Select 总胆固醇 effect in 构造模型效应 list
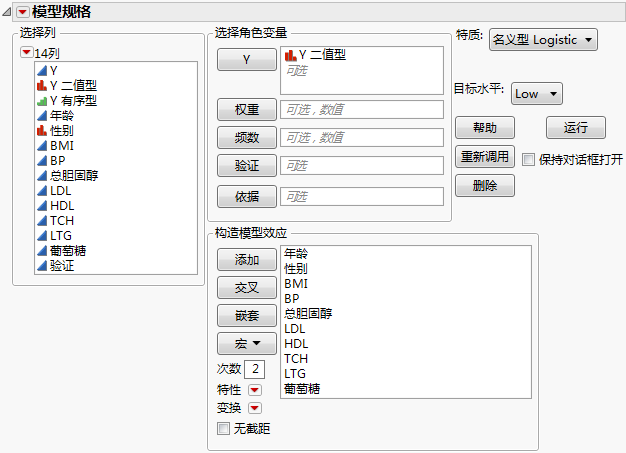This screenshot has height=453, width=626. 406,314
